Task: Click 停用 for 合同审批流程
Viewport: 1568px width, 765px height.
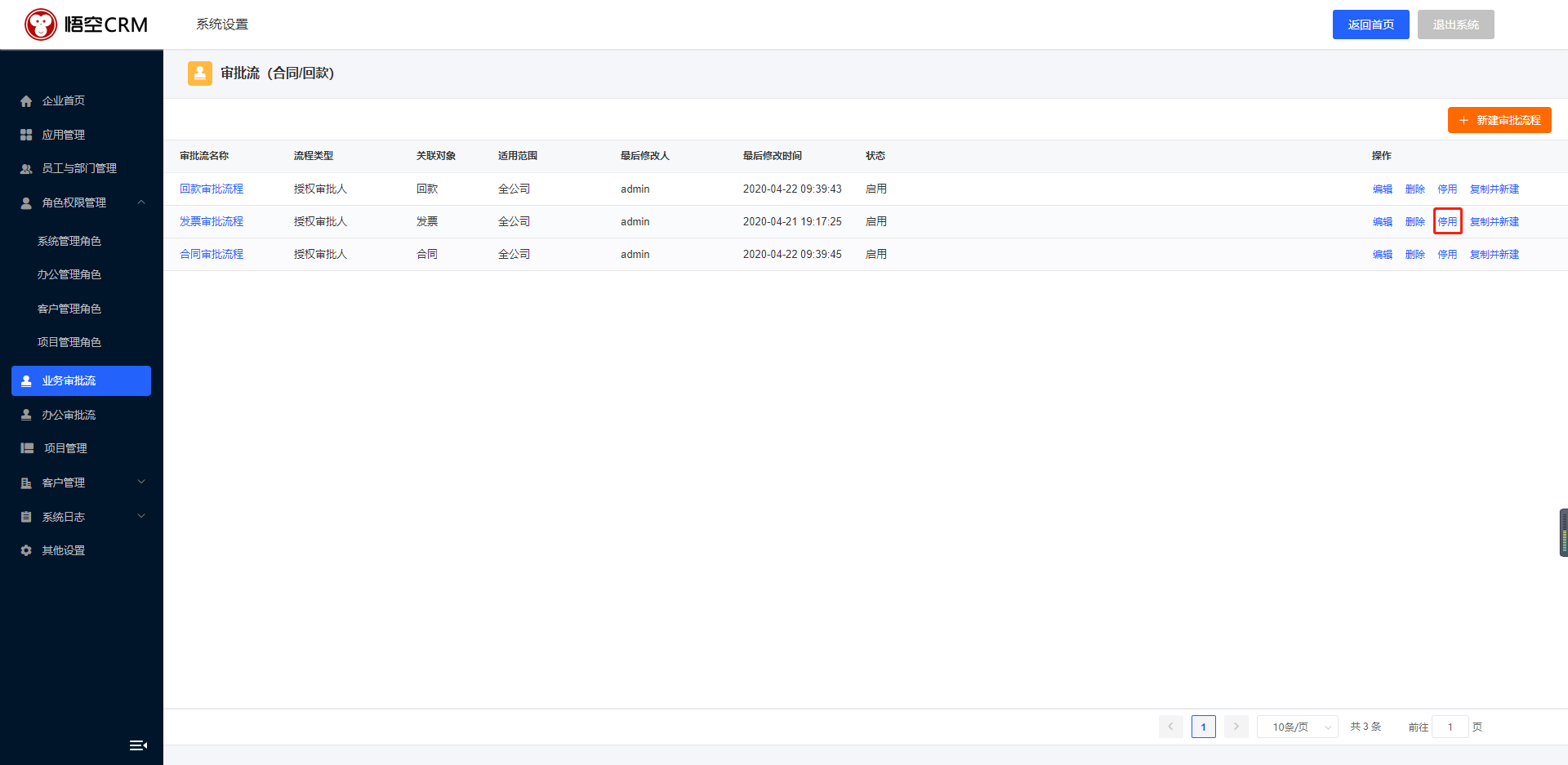Action: click(1447, 254)
